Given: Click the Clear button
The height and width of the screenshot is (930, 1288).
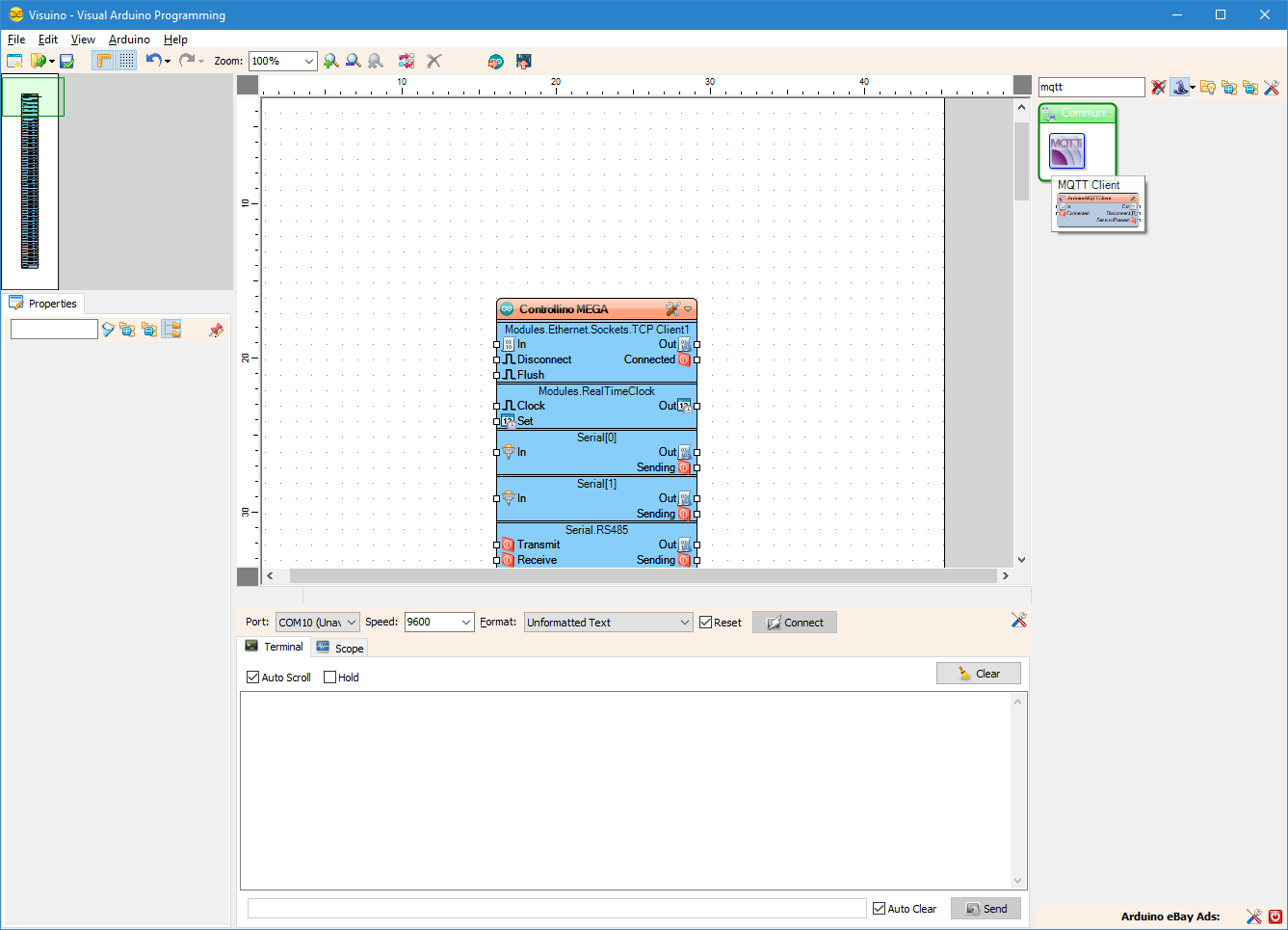Looking at the screenshot, I should point(979,674).
